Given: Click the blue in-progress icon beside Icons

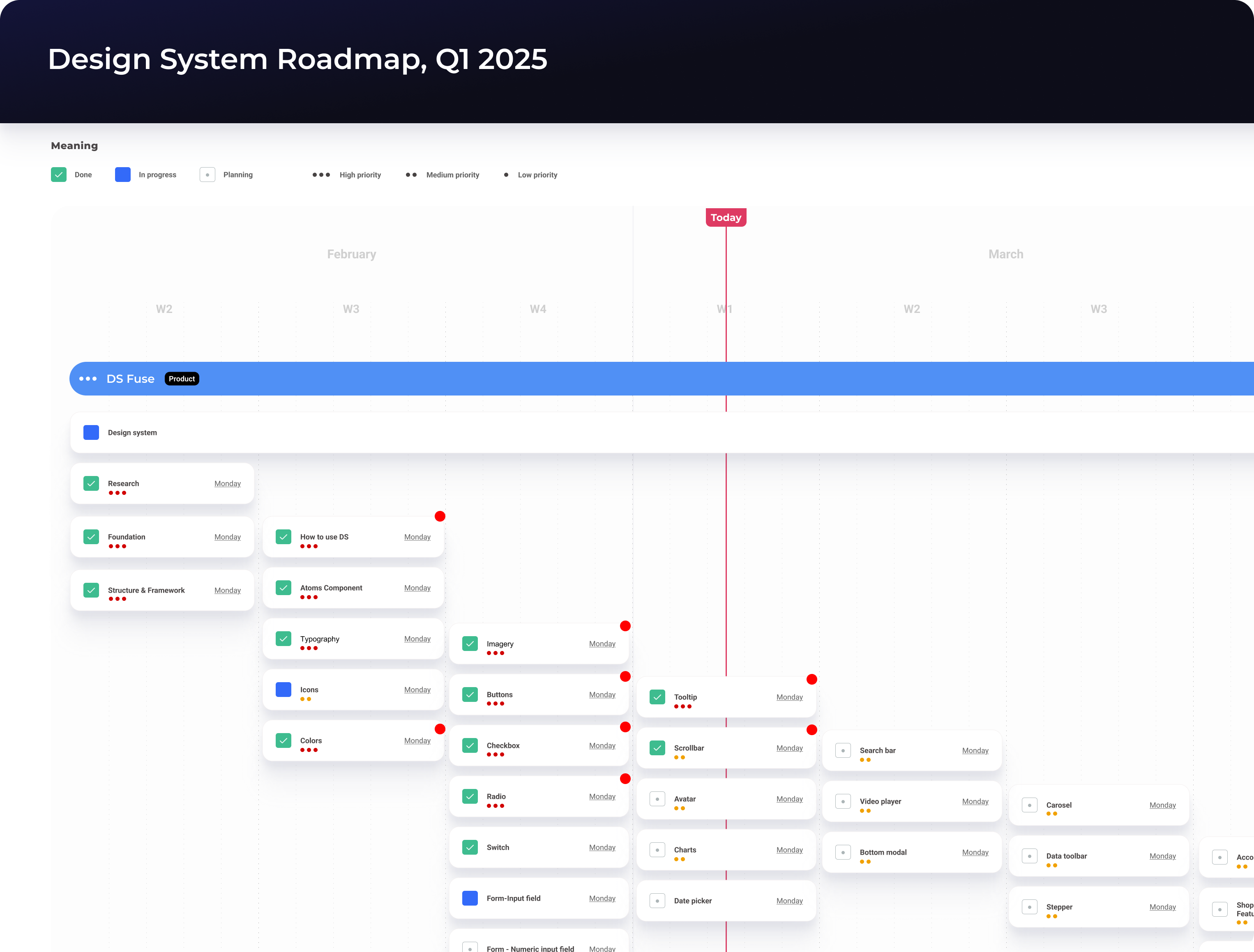Looking at the screenshot, I should point(284,689).
